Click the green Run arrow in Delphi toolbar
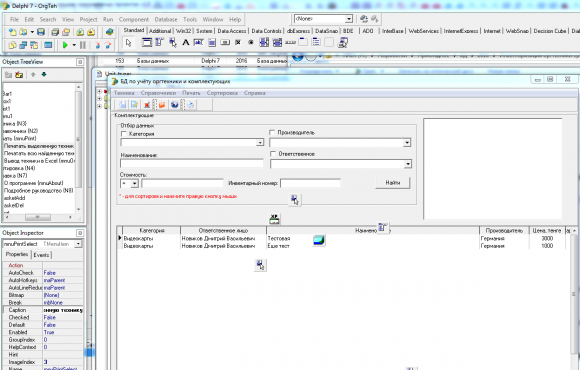The height and width of the screenshot is (370, 580). (65, 45)
